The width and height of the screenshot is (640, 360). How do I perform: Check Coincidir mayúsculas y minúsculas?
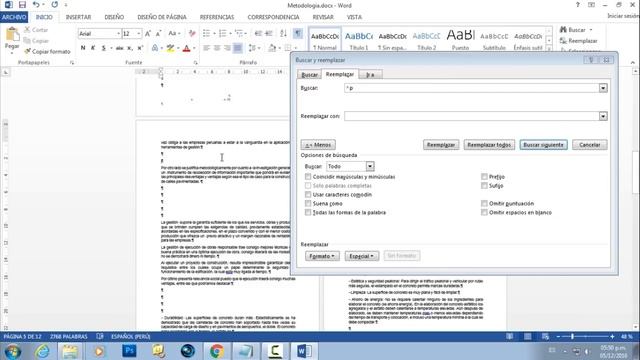pyautogui.click(x=308, y=177)
